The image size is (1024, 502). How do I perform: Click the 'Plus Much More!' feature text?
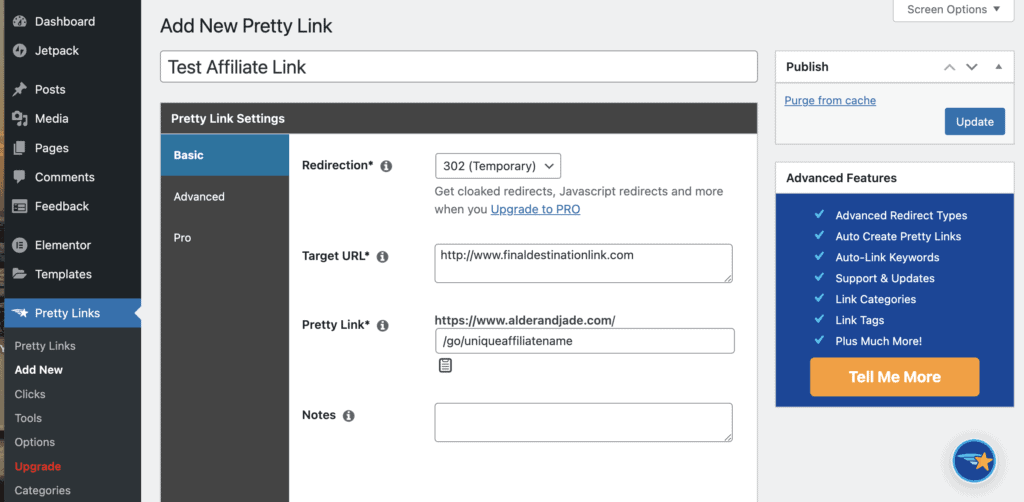[878, 341]
